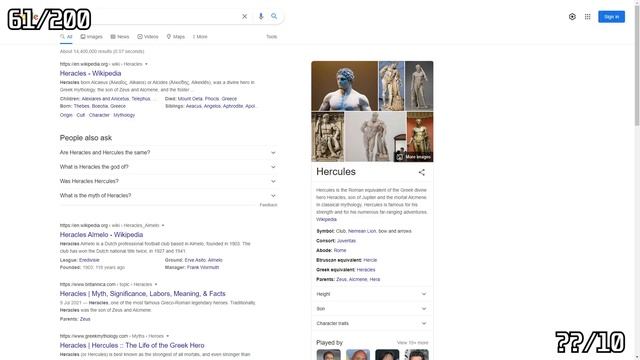Open options arrow beside Heracles_Almelo URL

pyautogui.click(x=163, y=225)
